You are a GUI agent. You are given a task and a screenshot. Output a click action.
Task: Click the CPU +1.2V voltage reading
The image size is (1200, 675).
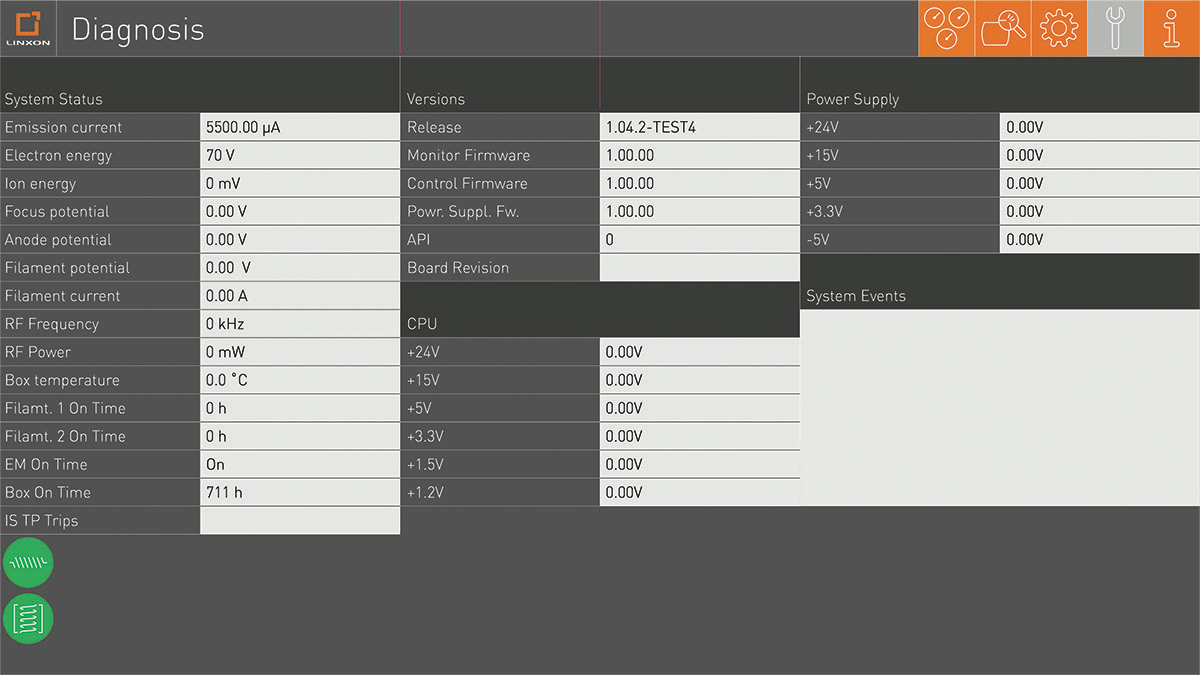[699, 492]
